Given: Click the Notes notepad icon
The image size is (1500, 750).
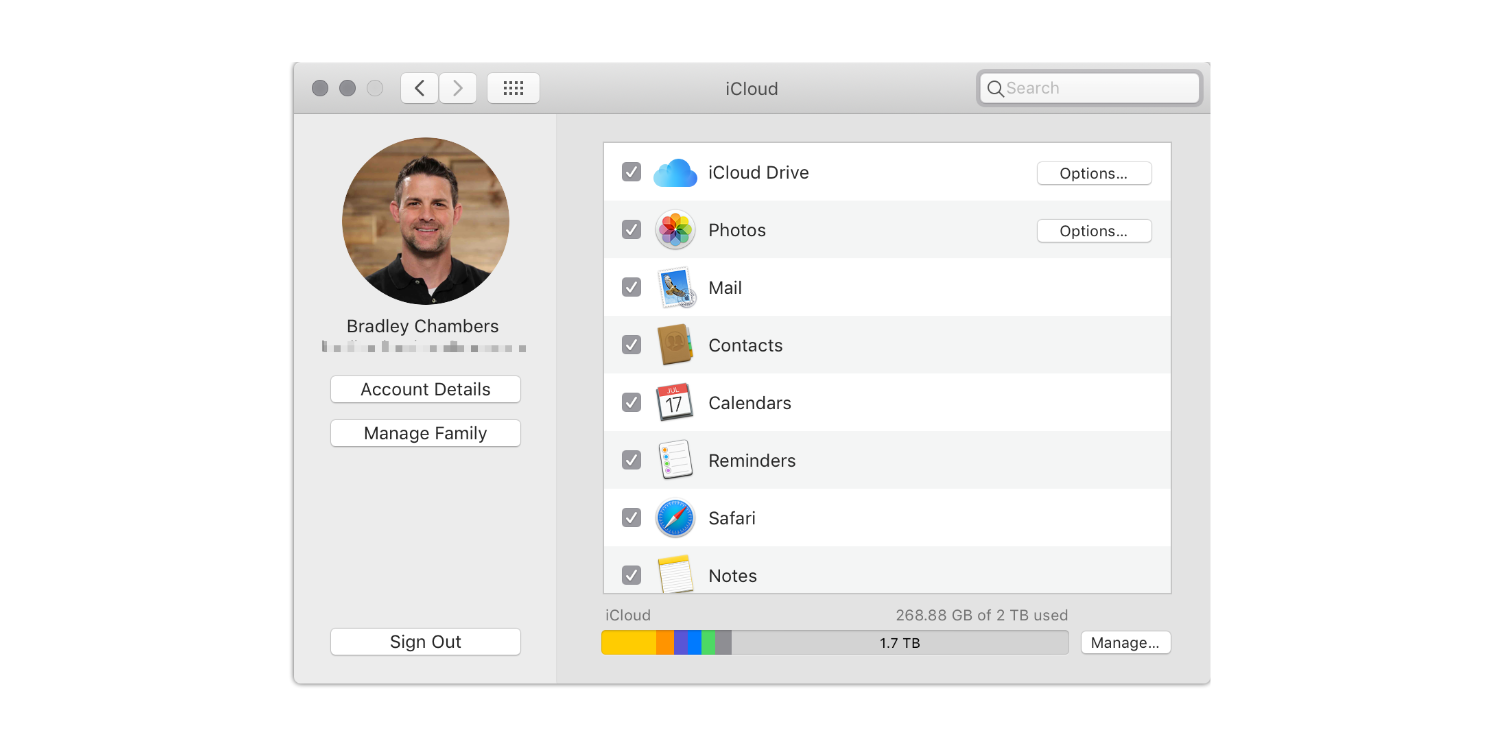Looking at the screenshot, I should click(x=675, y=575).
